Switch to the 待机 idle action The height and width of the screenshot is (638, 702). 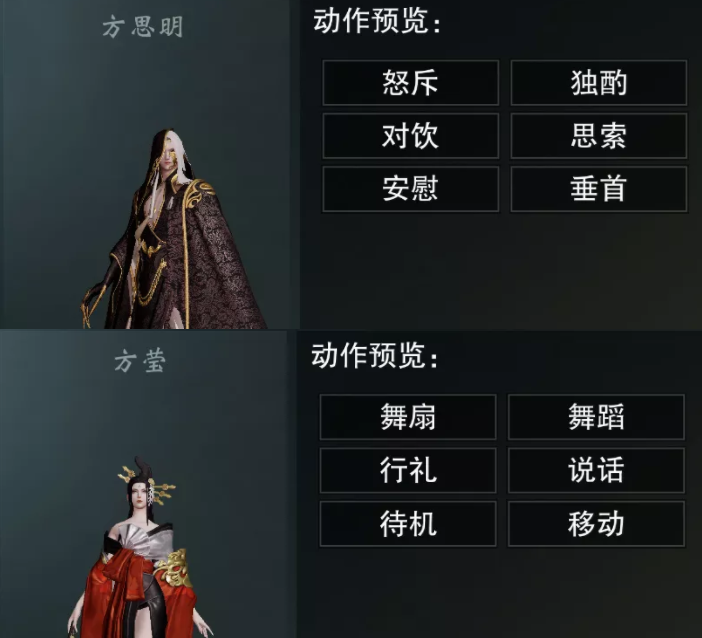408,523
